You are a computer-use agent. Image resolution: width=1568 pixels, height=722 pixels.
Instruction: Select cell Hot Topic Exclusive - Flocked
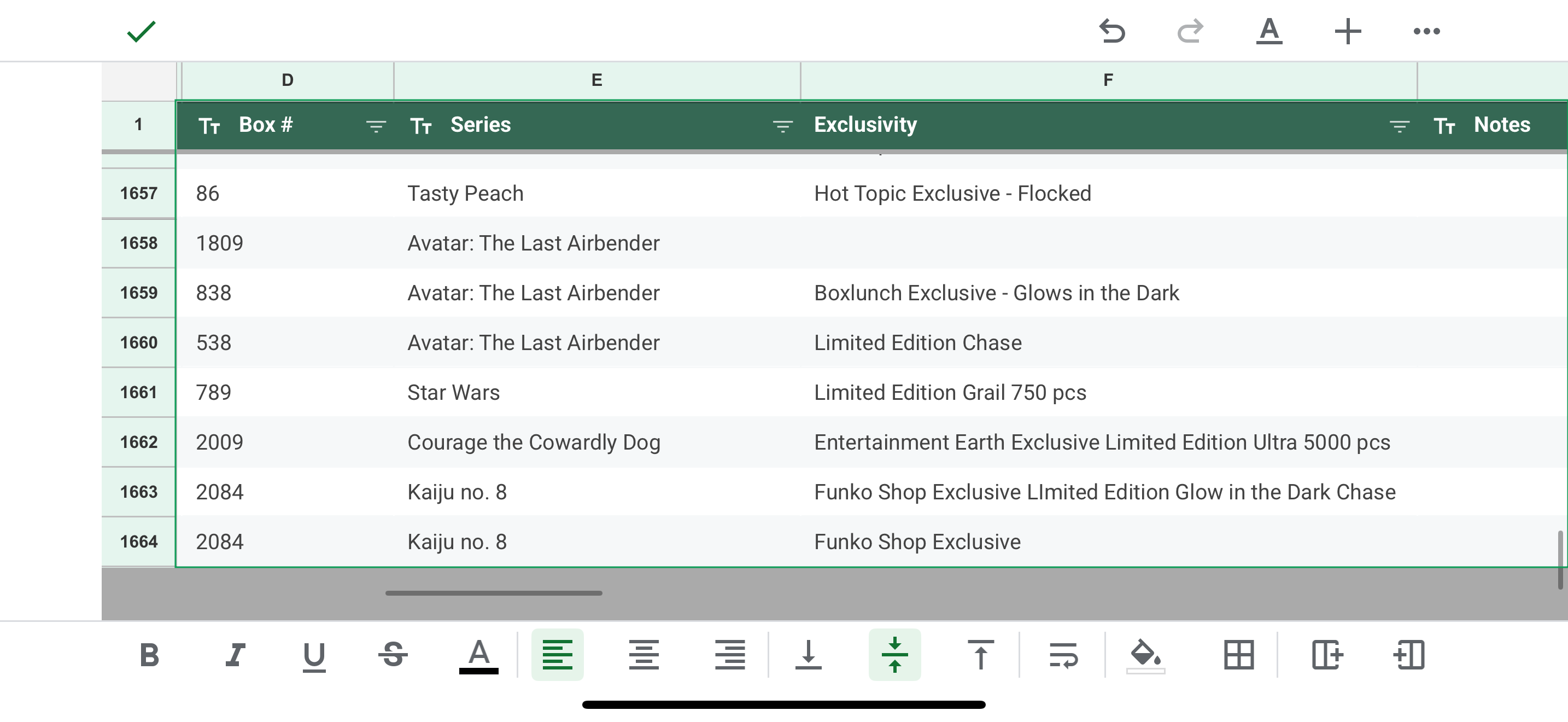click(x=1108, y=193)
